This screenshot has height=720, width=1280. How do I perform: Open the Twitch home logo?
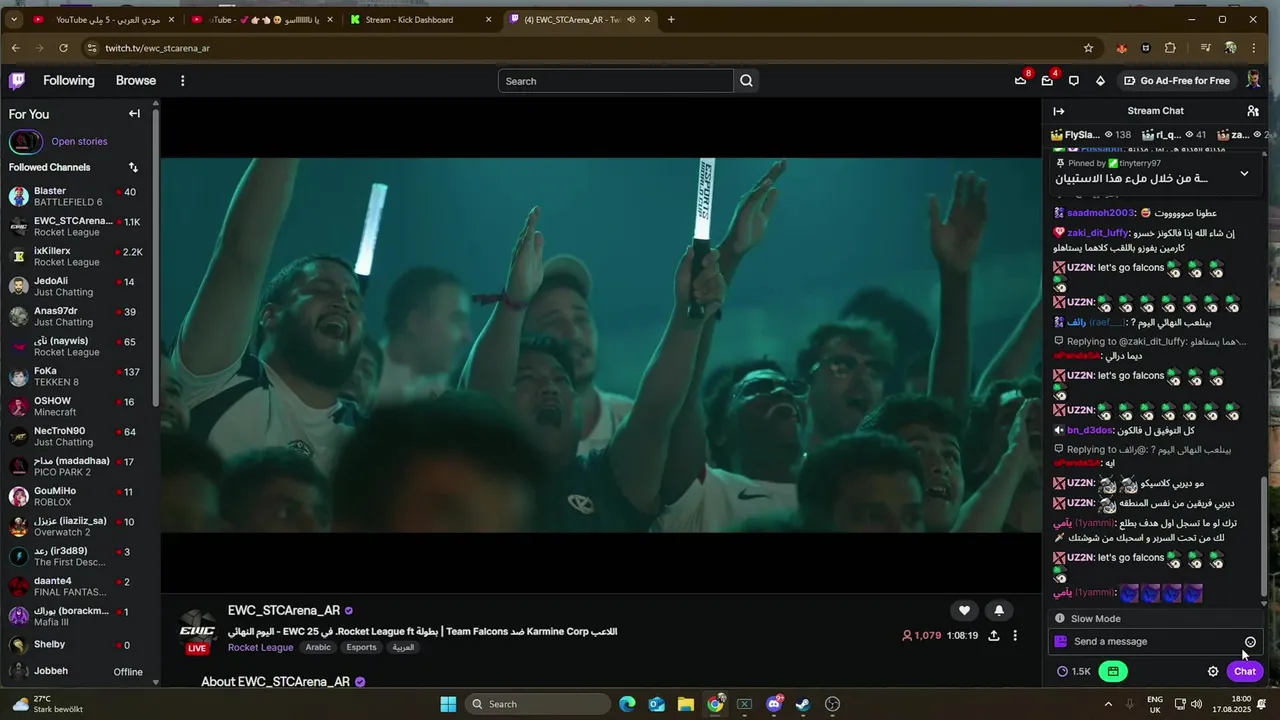(x=17, y=81)
